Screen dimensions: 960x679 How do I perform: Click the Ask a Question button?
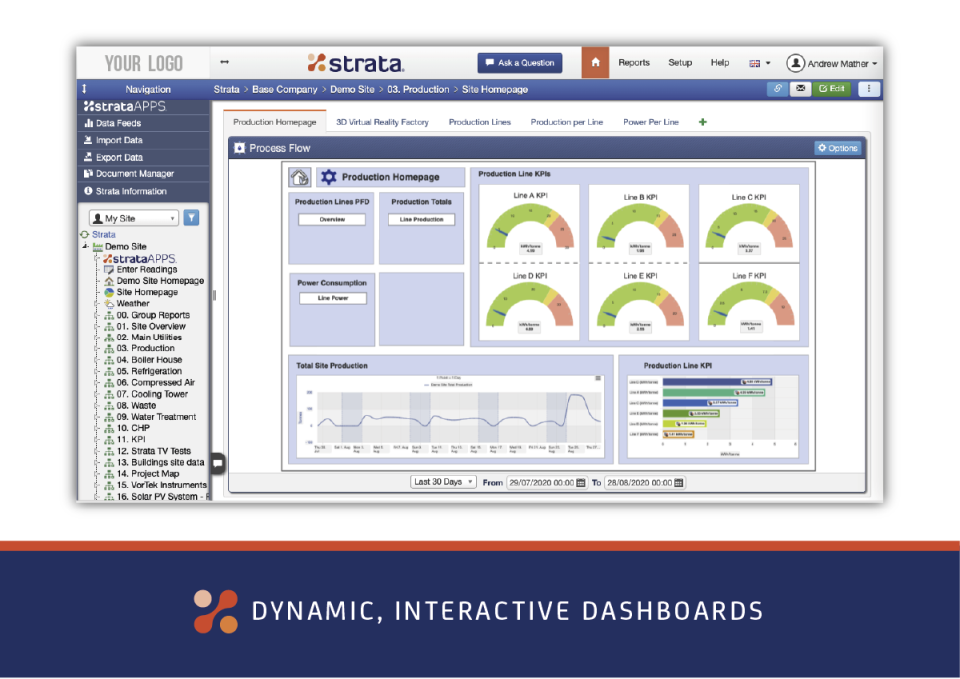coord(519,62)
